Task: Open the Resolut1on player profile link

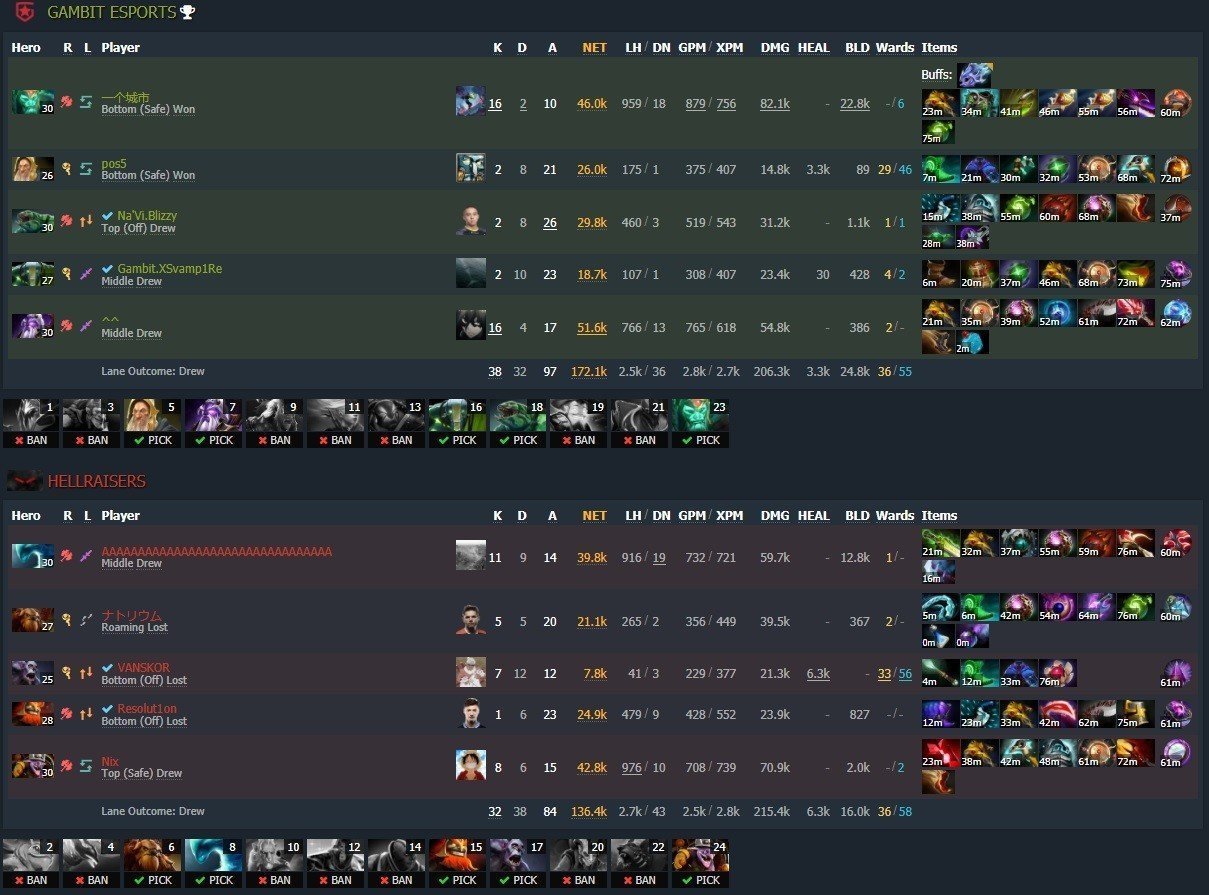Action: [147, 708]
